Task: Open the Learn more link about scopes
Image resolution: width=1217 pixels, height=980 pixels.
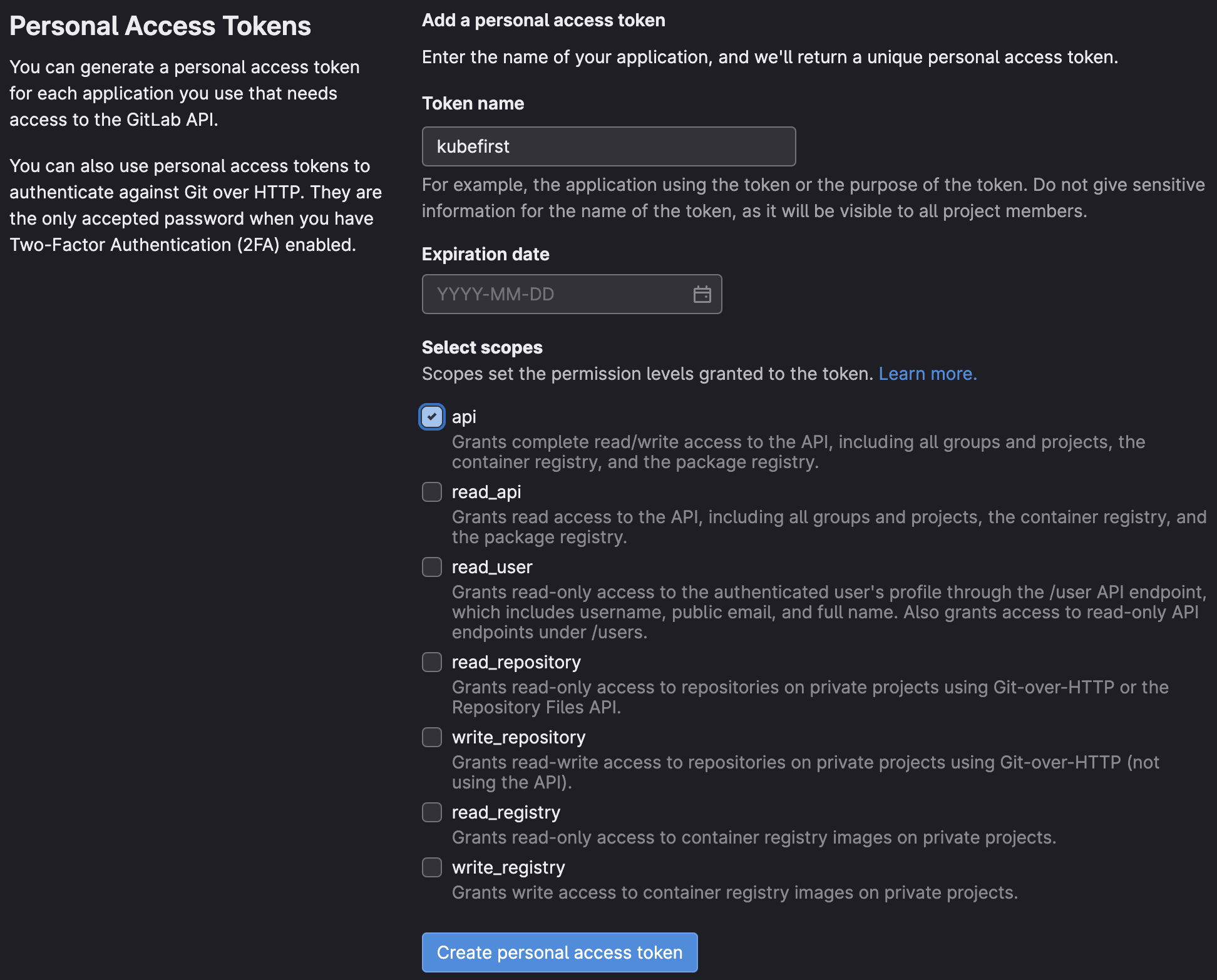Action: tap(927, 374)
